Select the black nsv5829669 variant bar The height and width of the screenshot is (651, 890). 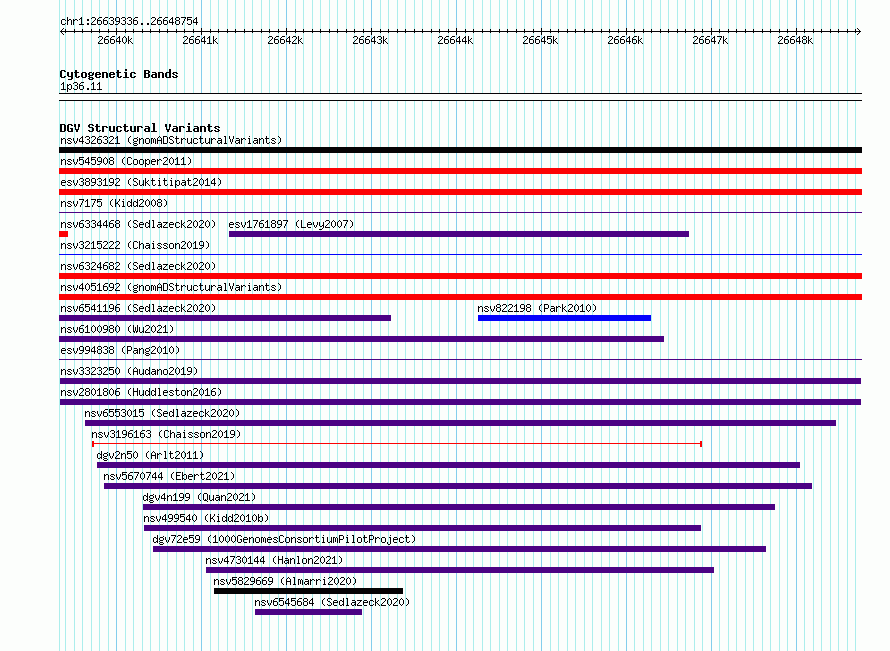[308, 591]
